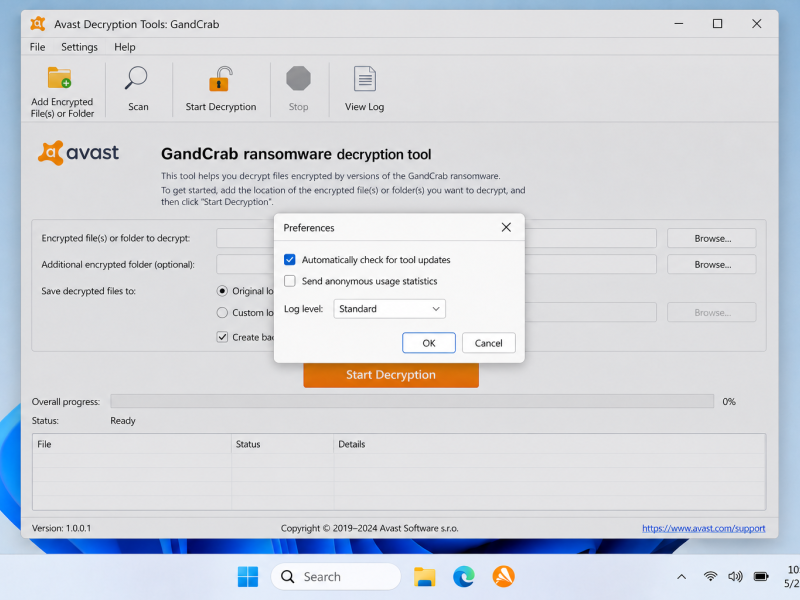This screenshot has width=800, height=600.
Task: Browse for encrypted file or folder
Action: point(712,238)
